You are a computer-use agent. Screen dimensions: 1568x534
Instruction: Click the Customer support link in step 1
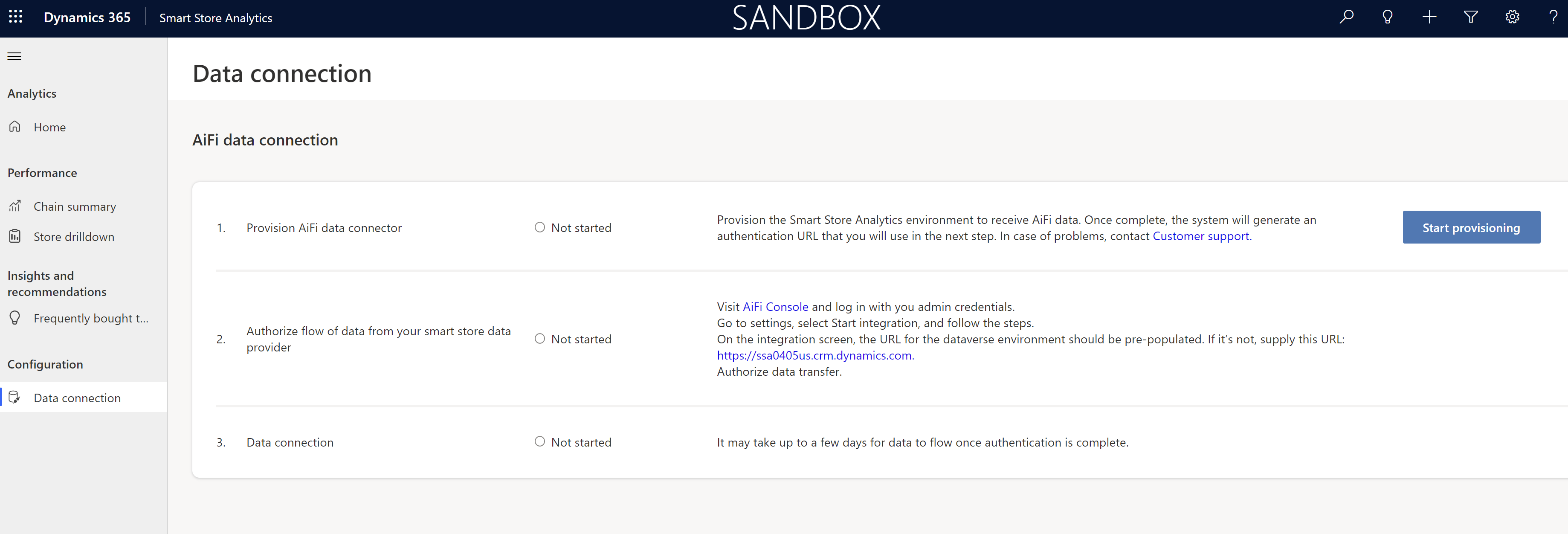pyautogui.click(x=1200, y=235)
